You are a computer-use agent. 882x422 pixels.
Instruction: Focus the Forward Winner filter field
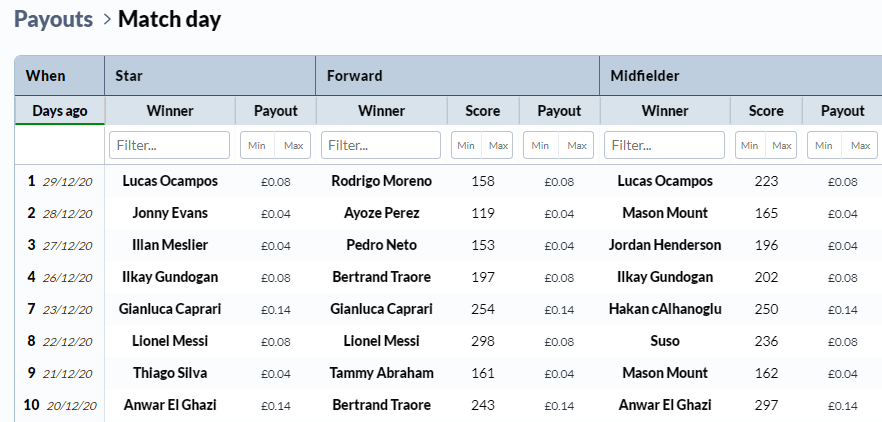click(x=381, y=145)
